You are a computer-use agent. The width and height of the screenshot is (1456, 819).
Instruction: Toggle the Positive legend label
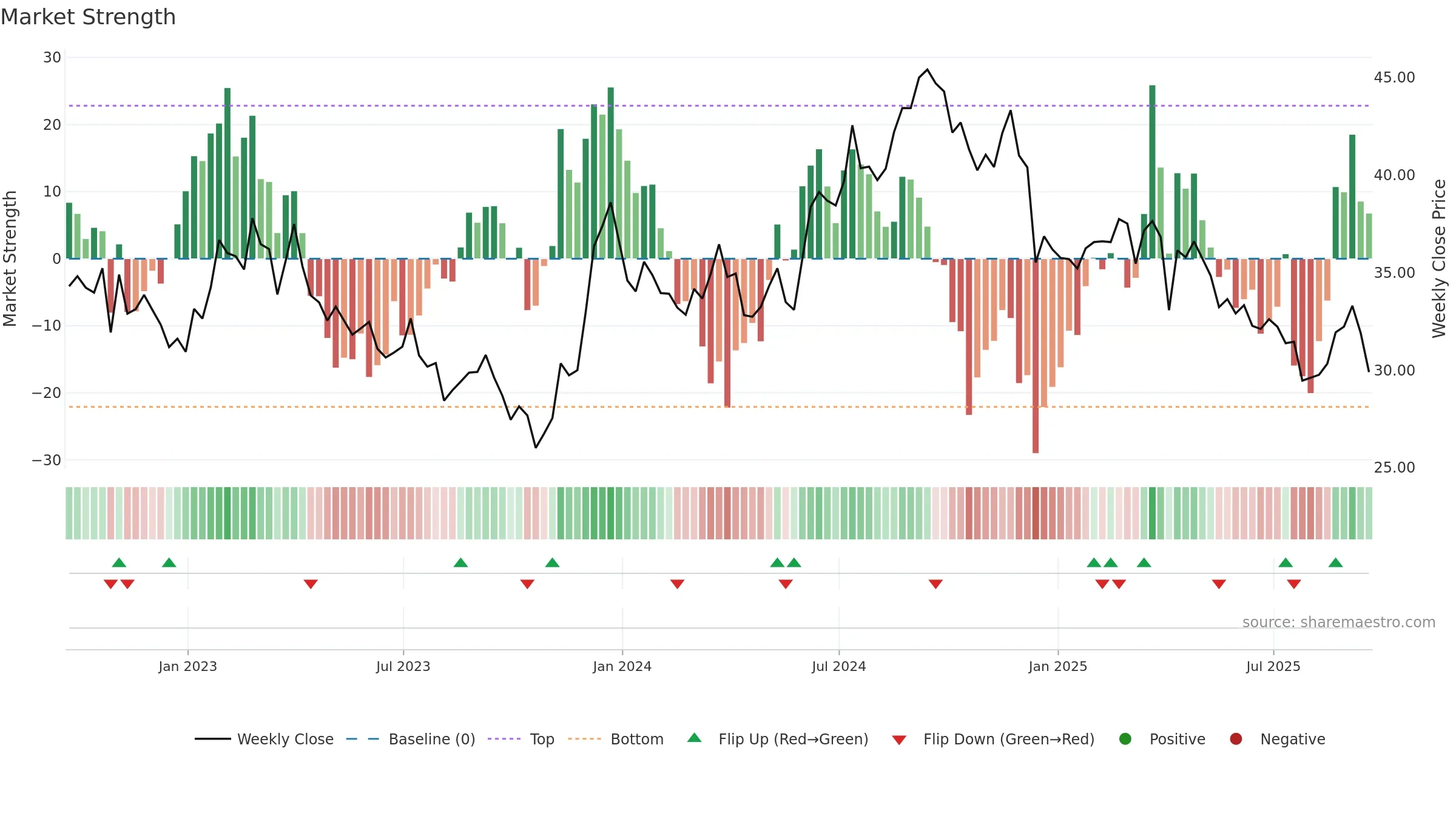click(1178, 739)
